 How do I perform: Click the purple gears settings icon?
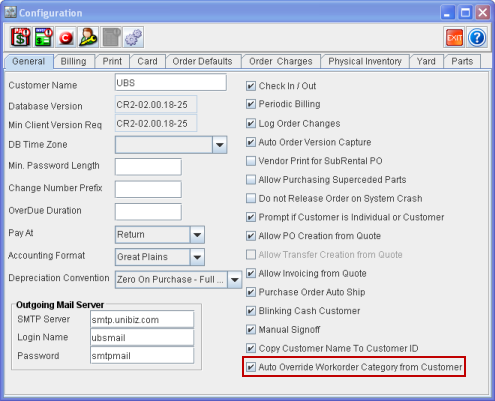[133, 37]
